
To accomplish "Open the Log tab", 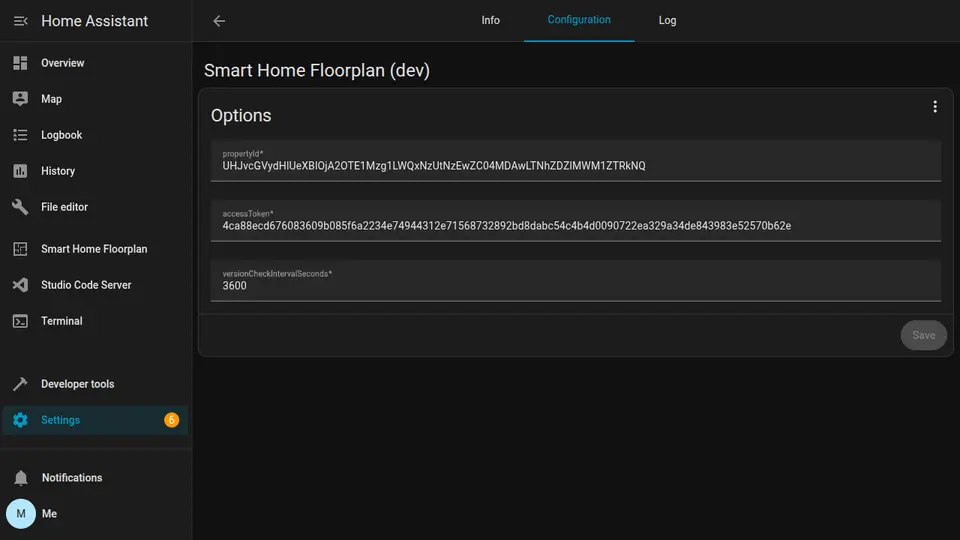I will pyautogui.click(x=667, y=20).
